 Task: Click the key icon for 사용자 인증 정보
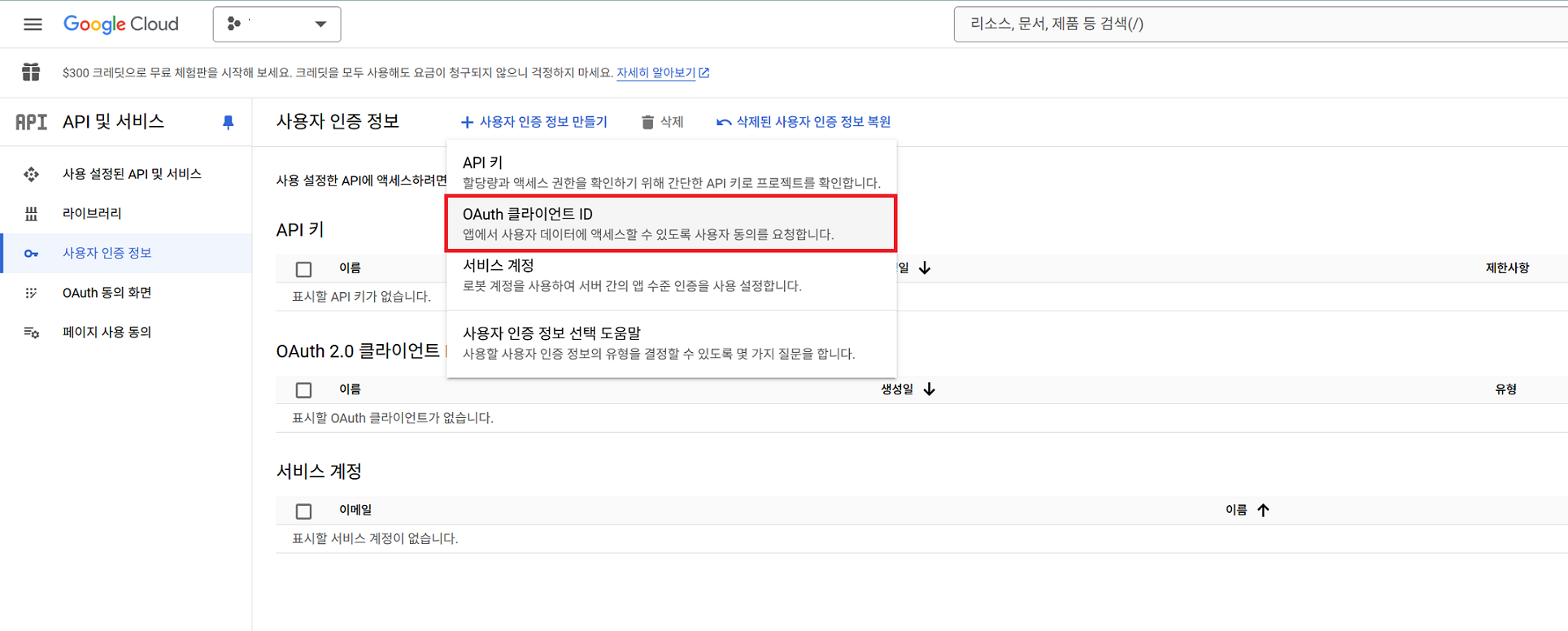(x=31, y=254)
